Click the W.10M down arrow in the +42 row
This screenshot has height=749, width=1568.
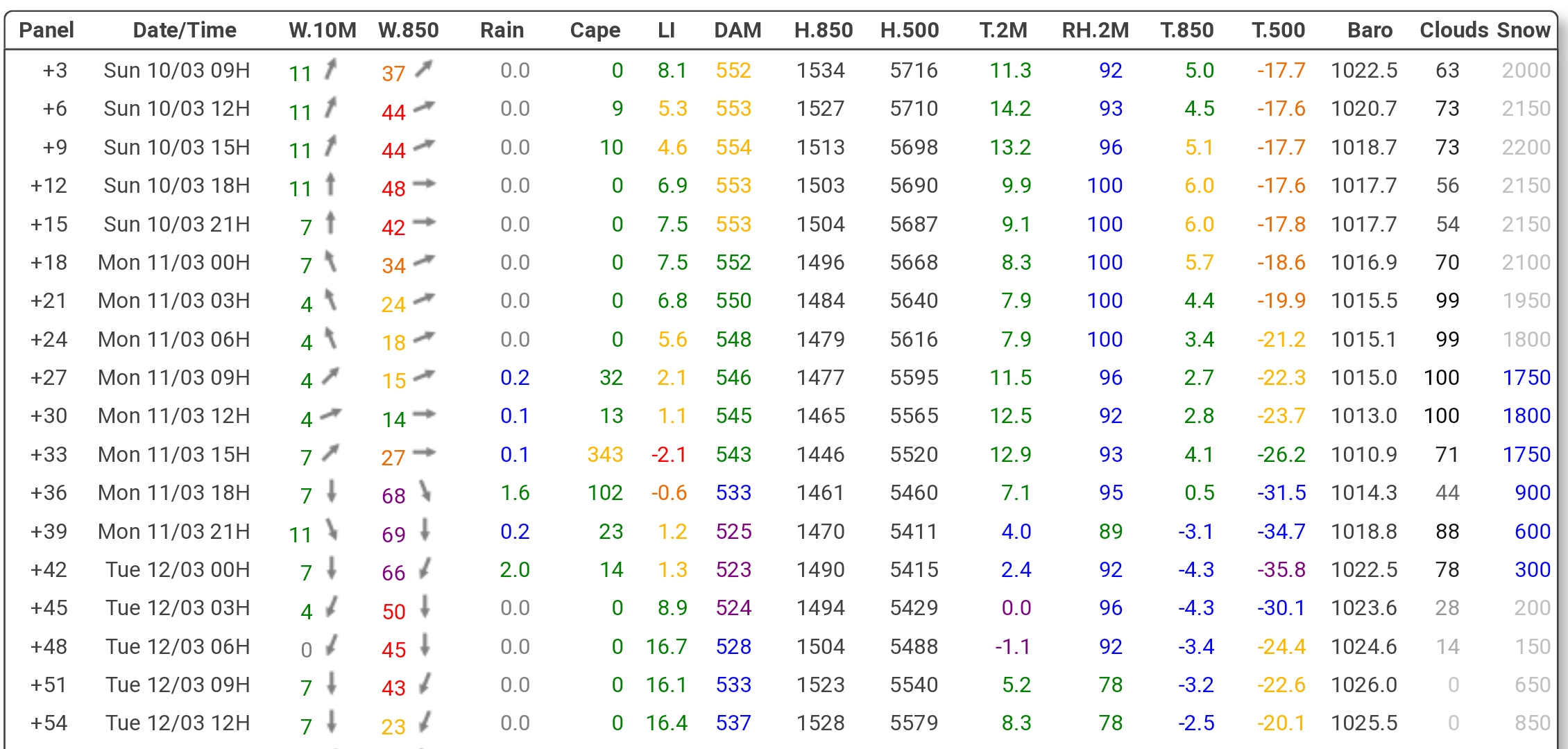click(x=332, y=569)
